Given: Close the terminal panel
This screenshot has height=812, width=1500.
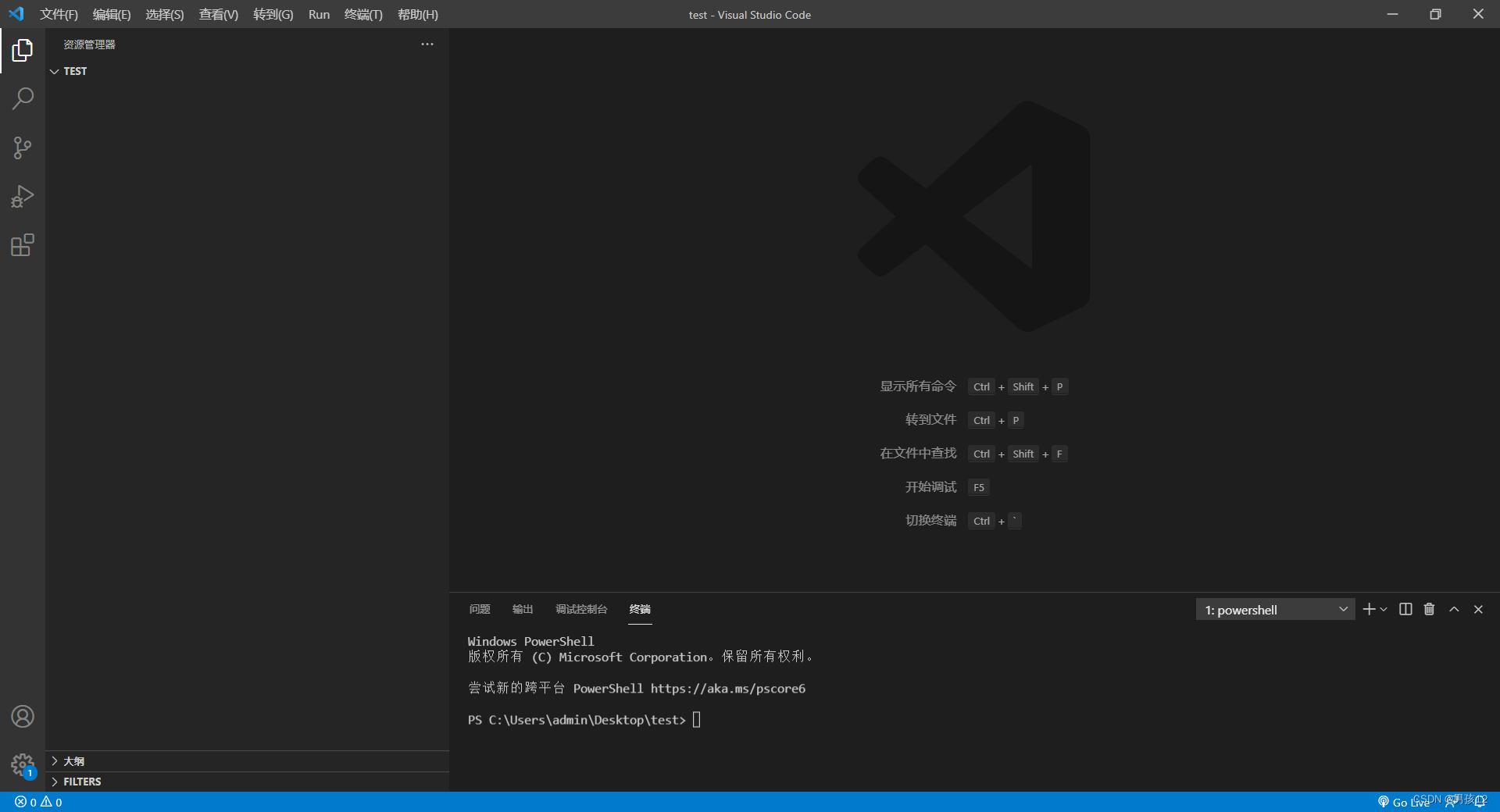Looking at the screenshot, I should tap(1478, 609).
